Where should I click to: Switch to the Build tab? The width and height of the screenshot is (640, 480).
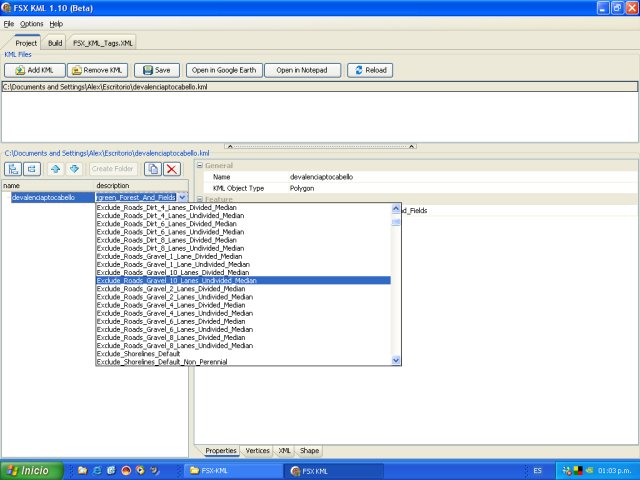point(55,43)
